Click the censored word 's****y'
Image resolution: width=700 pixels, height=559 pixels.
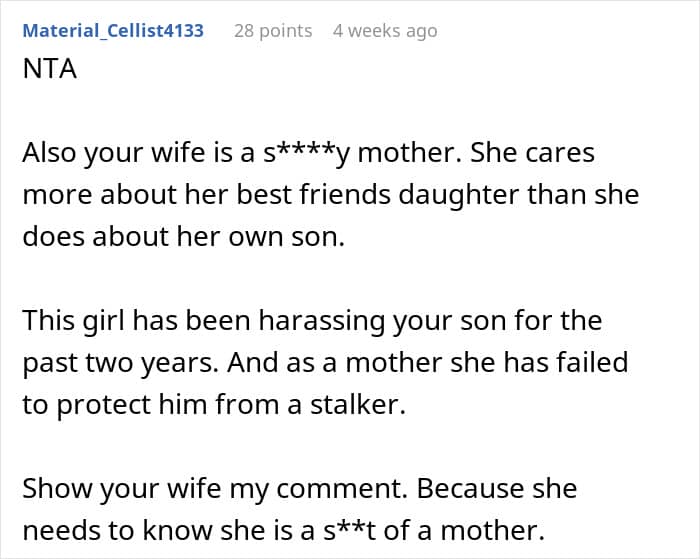(305, 154)
